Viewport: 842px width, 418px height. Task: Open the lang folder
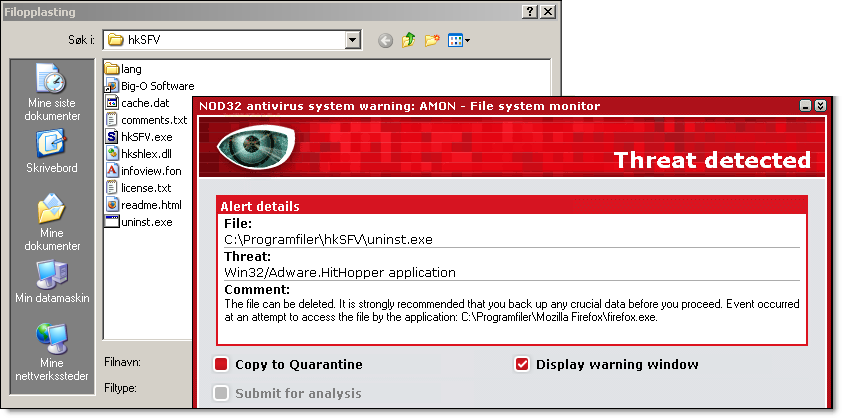pyautogui.click(x=123, y=69)
